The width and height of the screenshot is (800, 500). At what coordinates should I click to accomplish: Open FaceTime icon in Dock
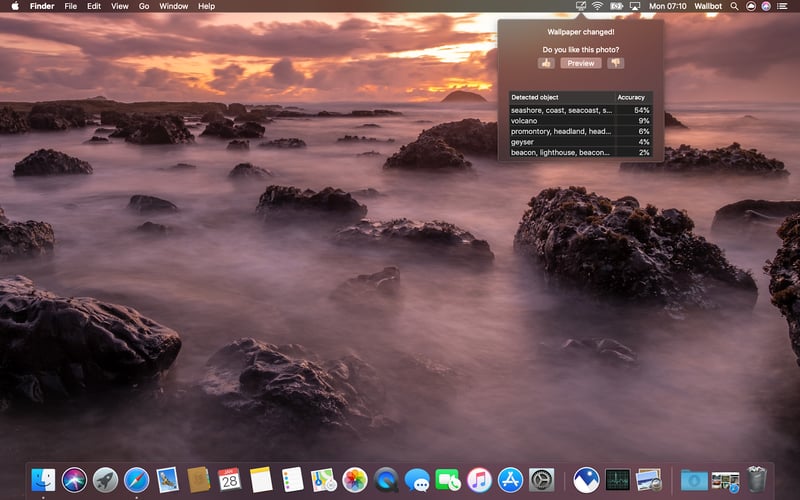pos(448,480)
